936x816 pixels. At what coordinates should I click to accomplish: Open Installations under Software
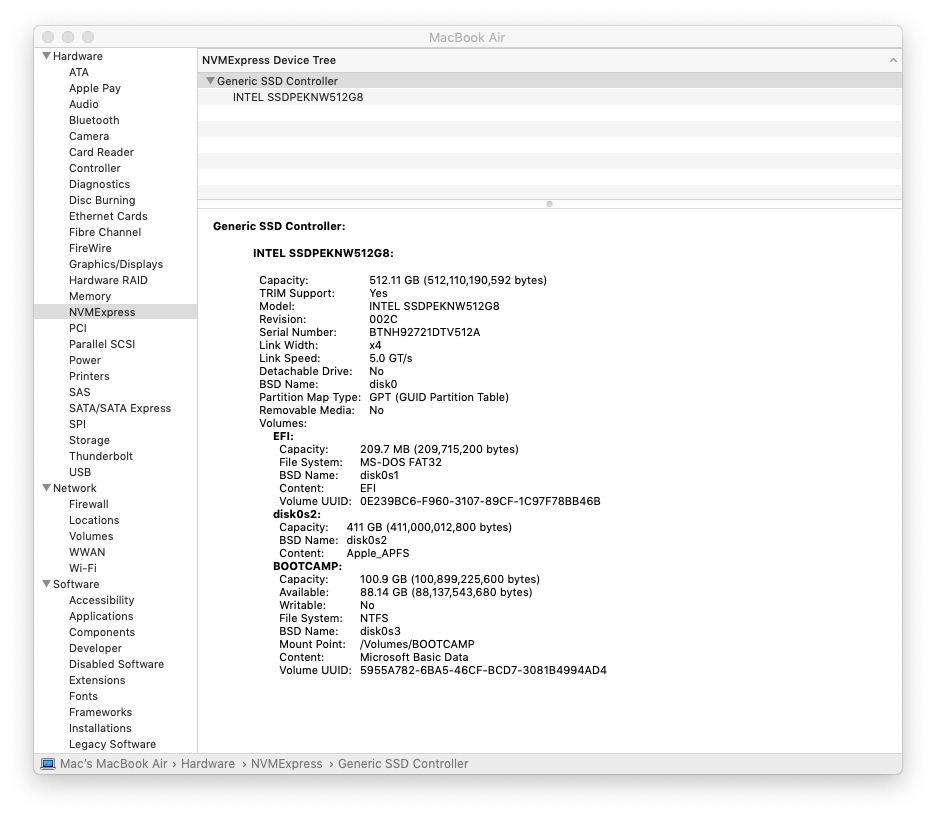pos(100,728)
